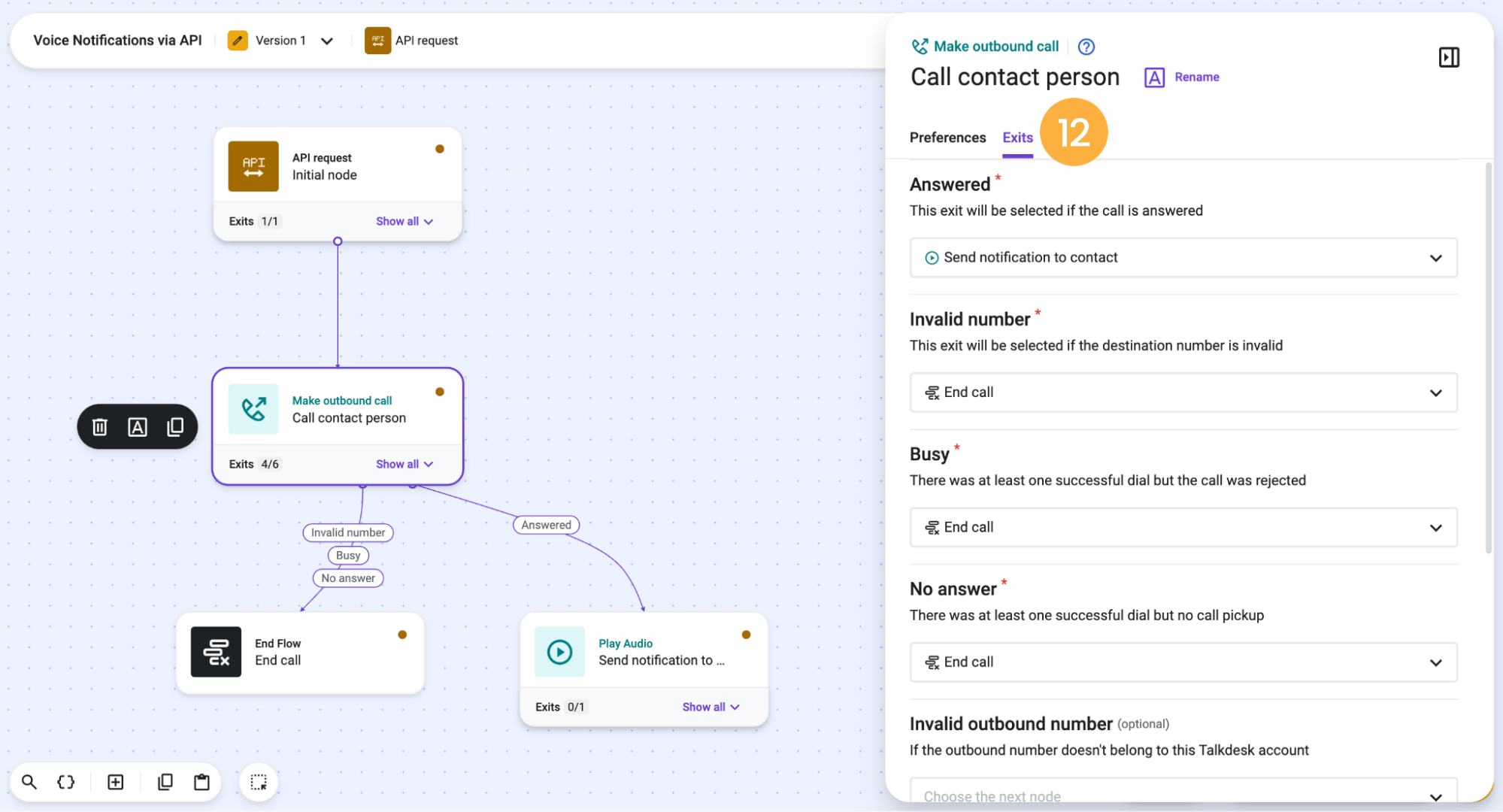1503x812 pixels.
Task: Expand Show all on Call contact person
Action: point(405,464)
